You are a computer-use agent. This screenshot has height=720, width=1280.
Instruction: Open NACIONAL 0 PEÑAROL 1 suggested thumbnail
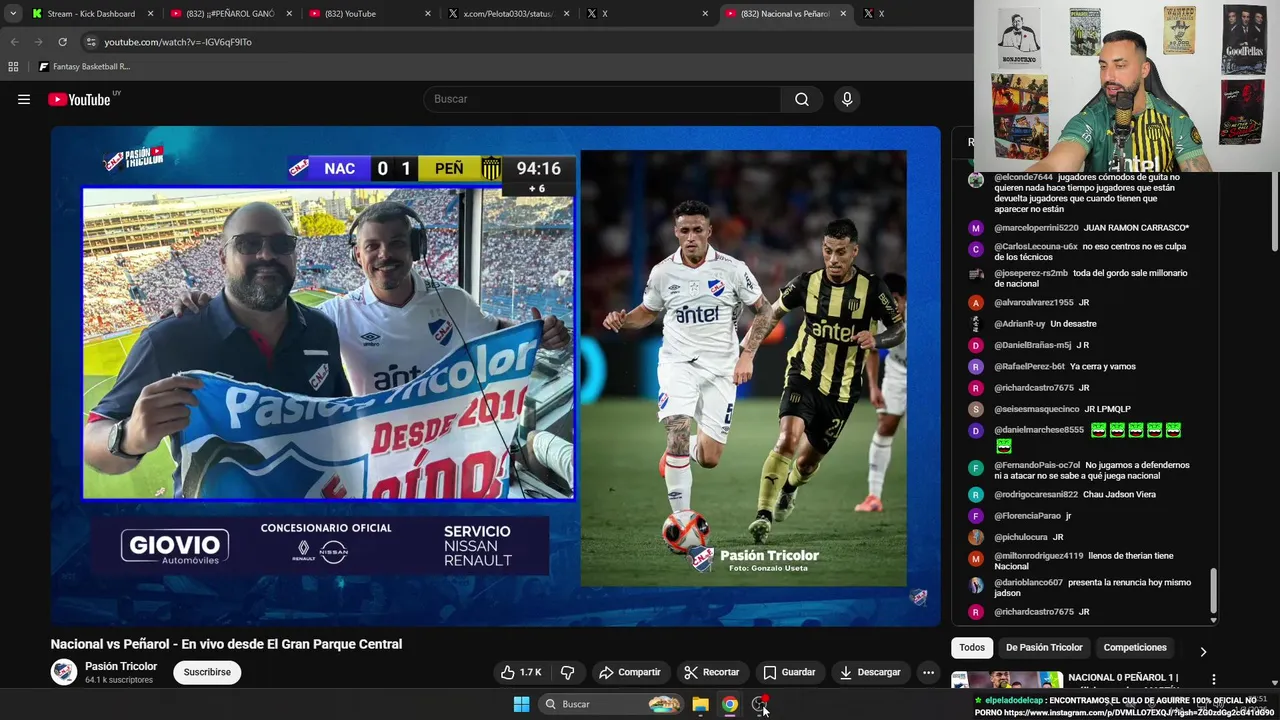click(1006, 681)
